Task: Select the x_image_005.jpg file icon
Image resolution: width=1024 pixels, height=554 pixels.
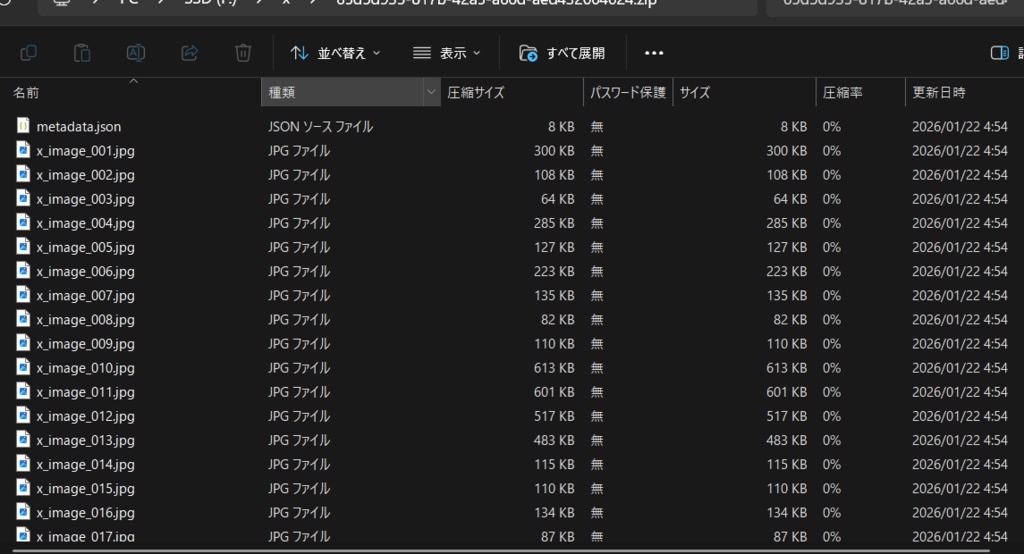Action: coord(23,246)
